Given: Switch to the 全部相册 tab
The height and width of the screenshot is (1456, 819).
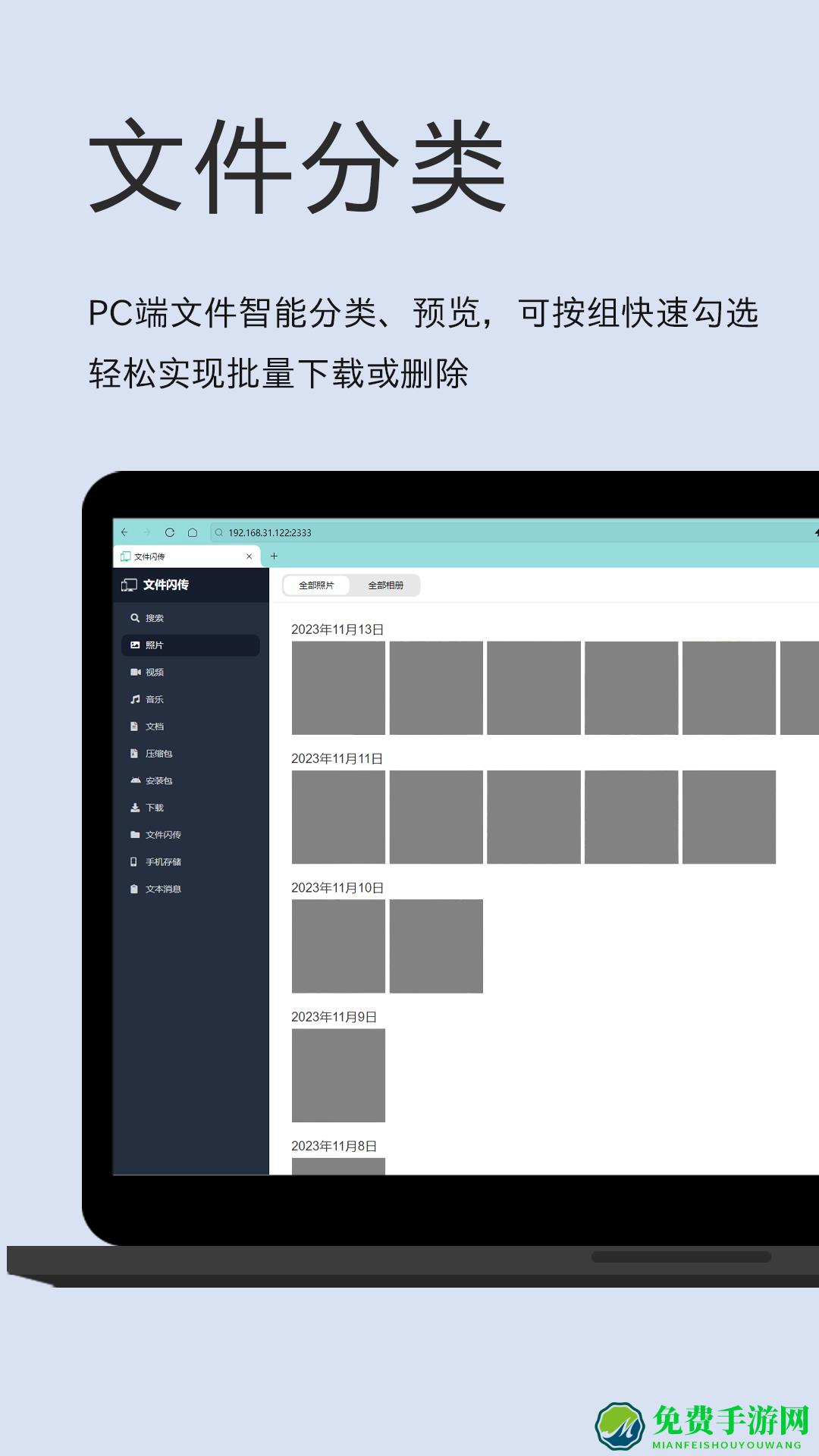Looking at the screenshot, I should point(385,585).
